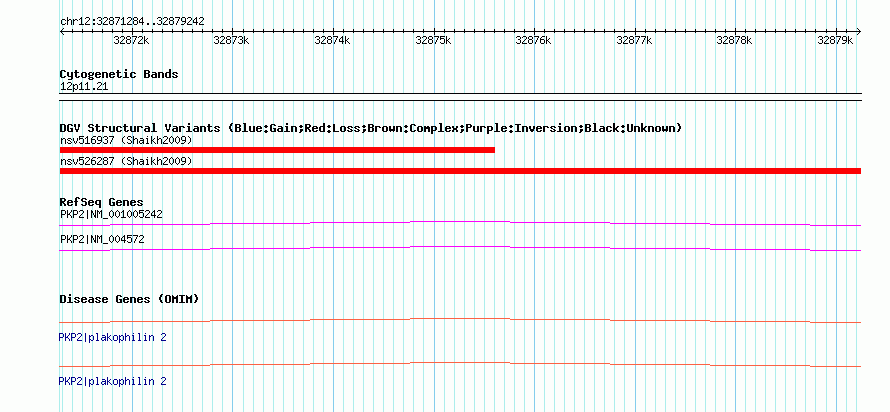
Task: Click the 32877k ruler tick label
Action: tap(634, 40)
